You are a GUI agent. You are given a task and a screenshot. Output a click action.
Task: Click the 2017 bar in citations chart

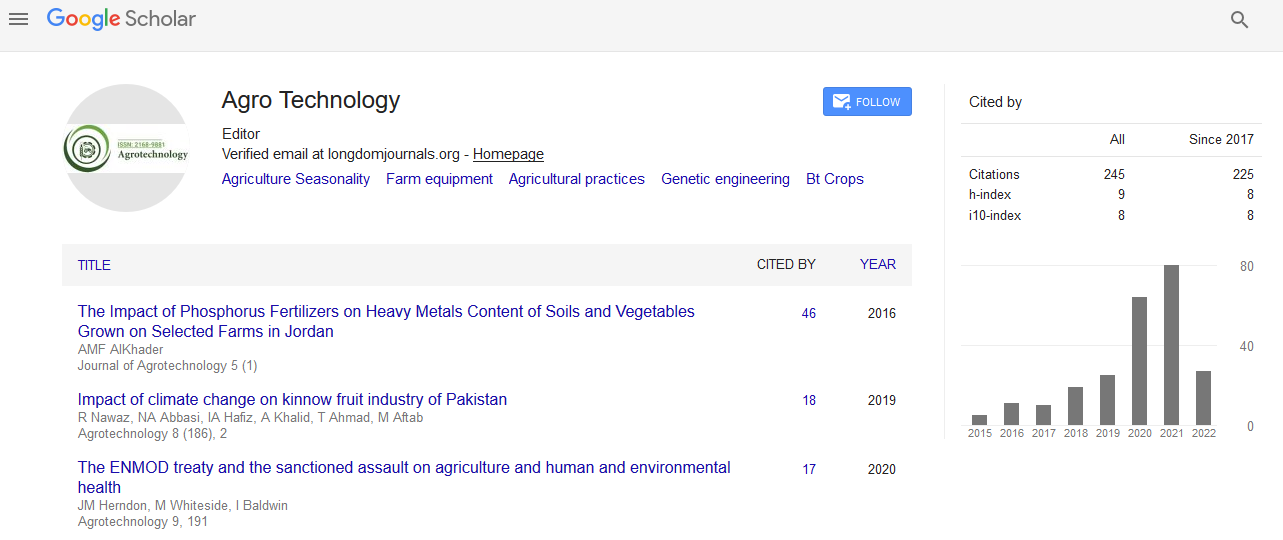[x=1043, y=415]
